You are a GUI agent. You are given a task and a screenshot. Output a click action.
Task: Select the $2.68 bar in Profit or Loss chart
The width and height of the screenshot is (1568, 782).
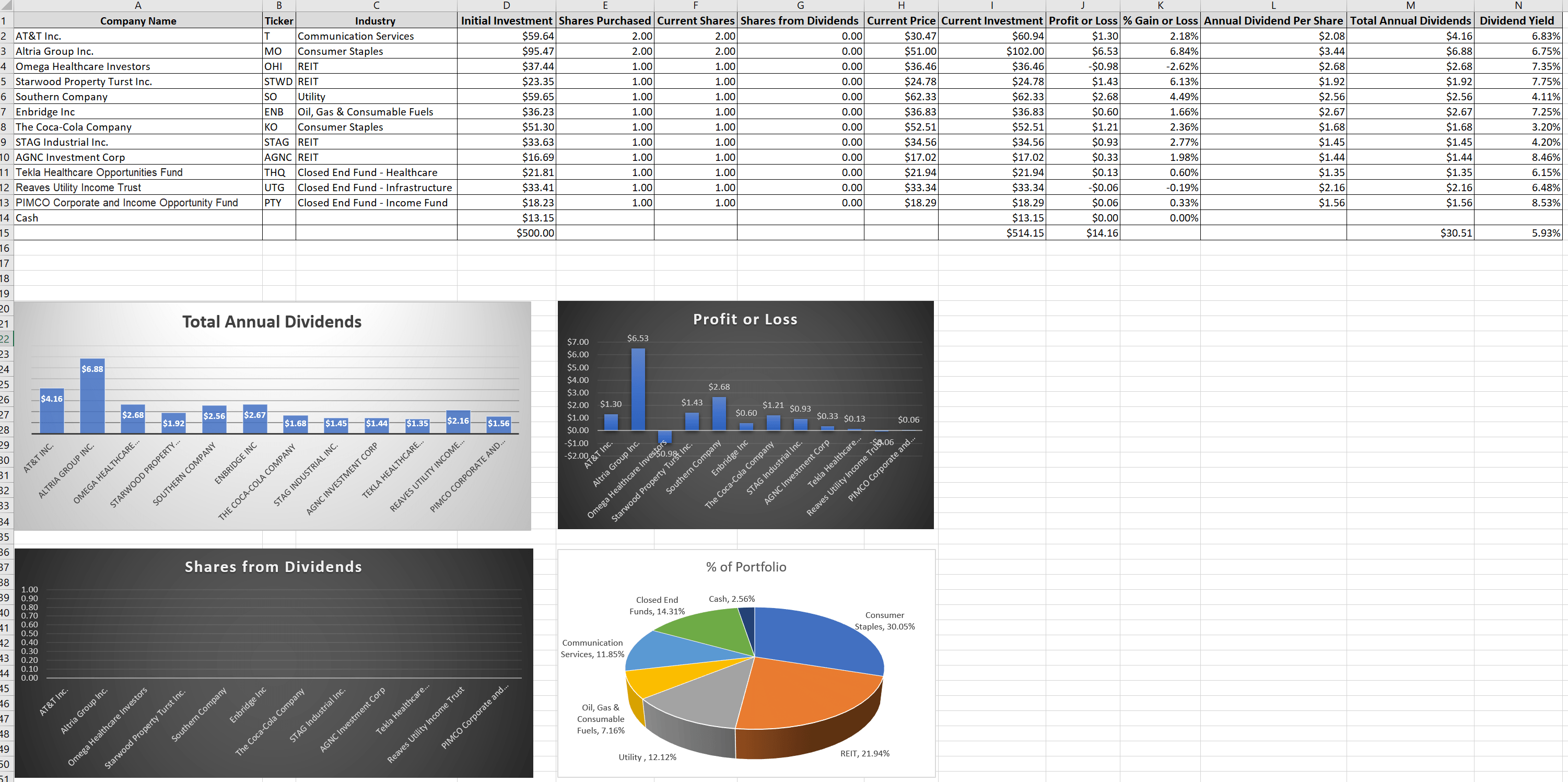click(x=719, y=413)
